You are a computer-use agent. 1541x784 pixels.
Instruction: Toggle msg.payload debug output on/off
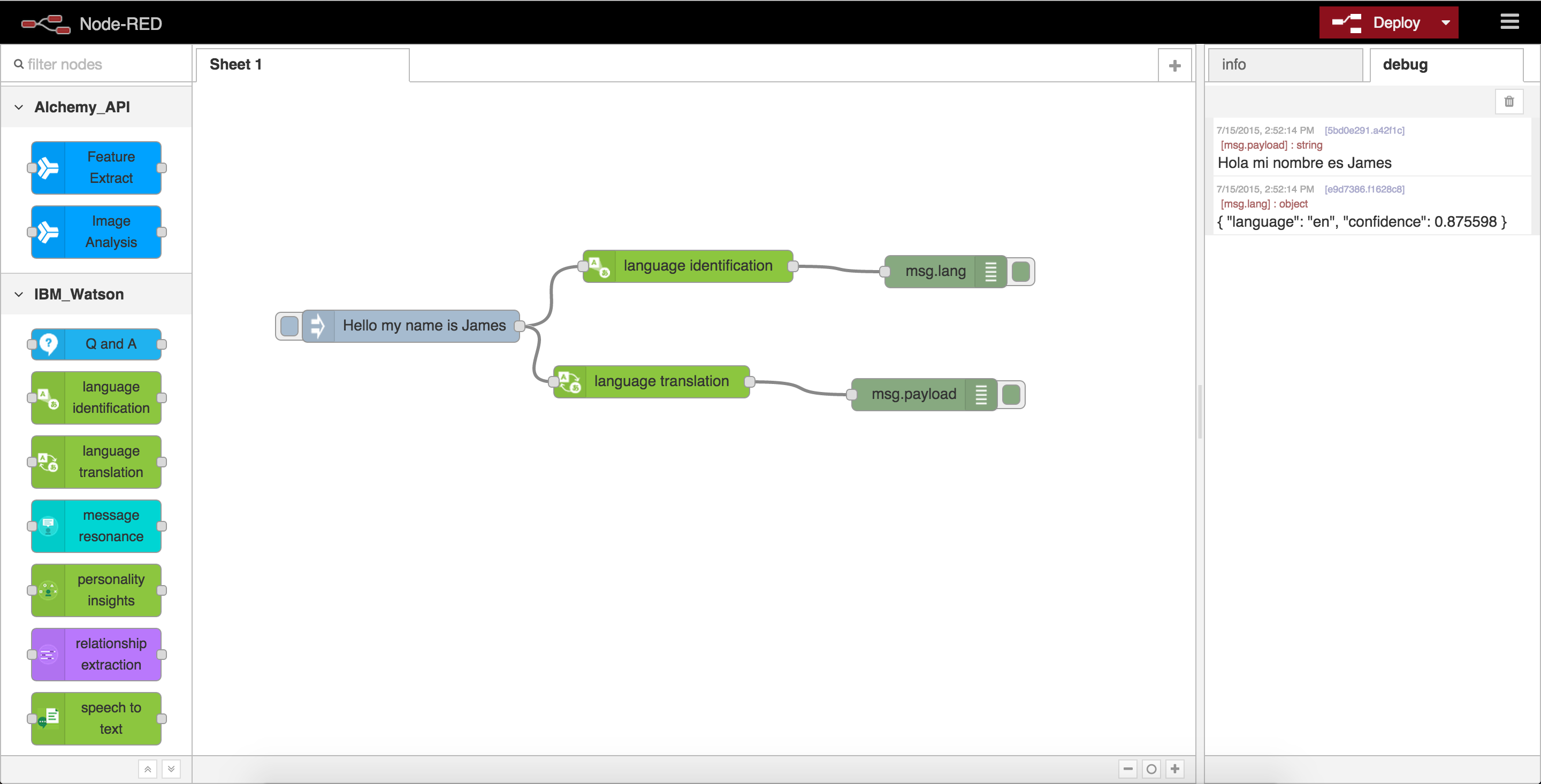pyautogui.click(x=1011, y=394)
